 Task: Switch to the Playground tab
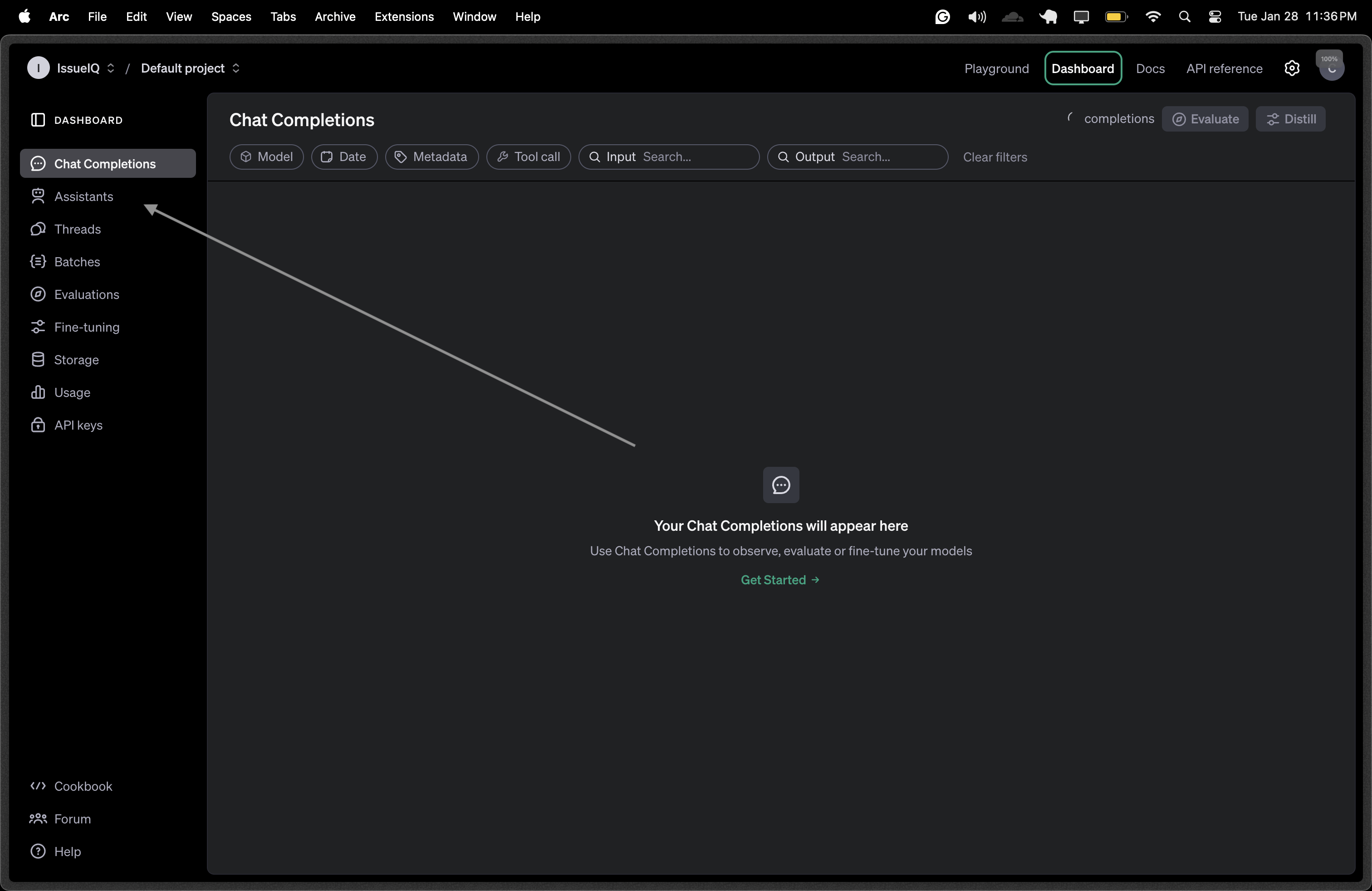[996, 69]
